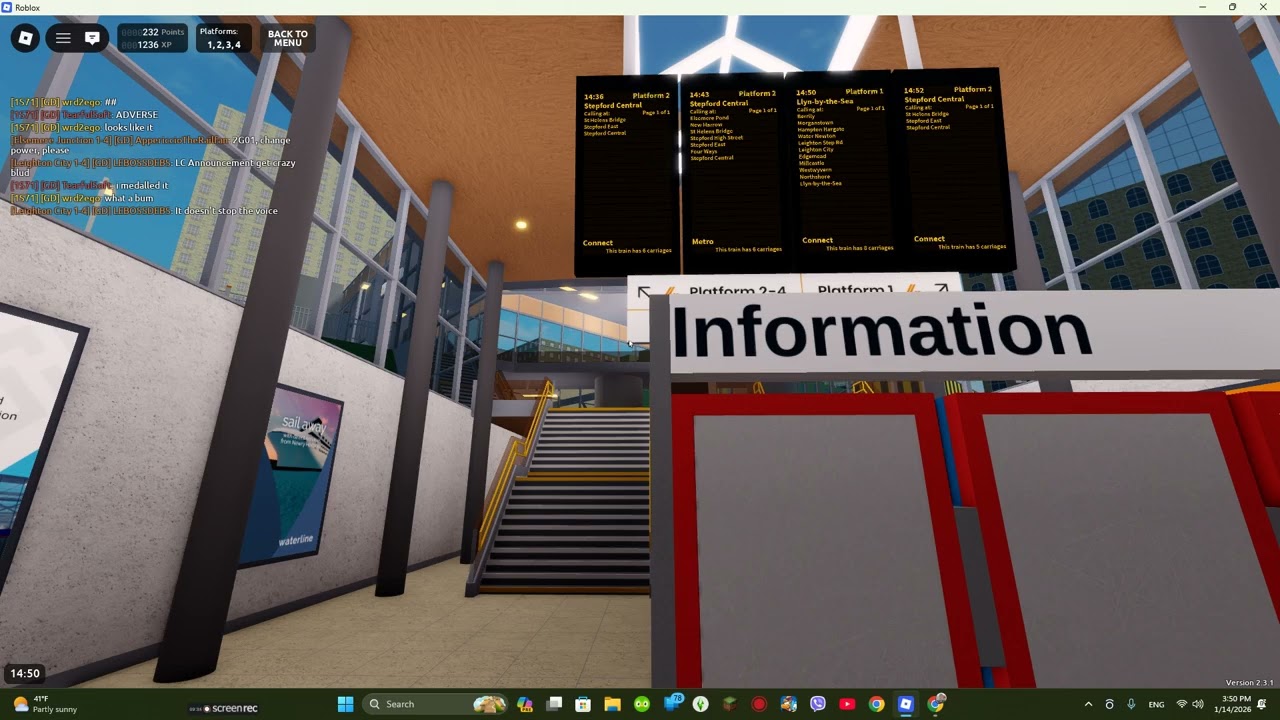Viewport: 1280px width, 720px height.
Task: Open the clock showing 3:50 PM
Action: pos(1234,704)
